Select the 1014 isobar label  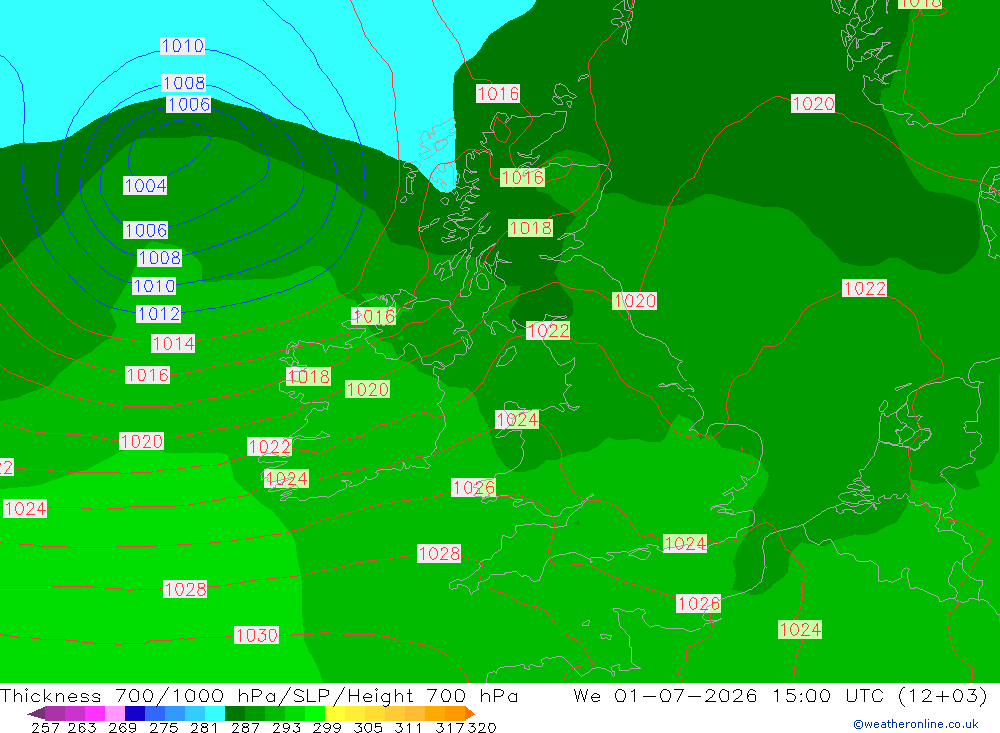tap(173, 344)
